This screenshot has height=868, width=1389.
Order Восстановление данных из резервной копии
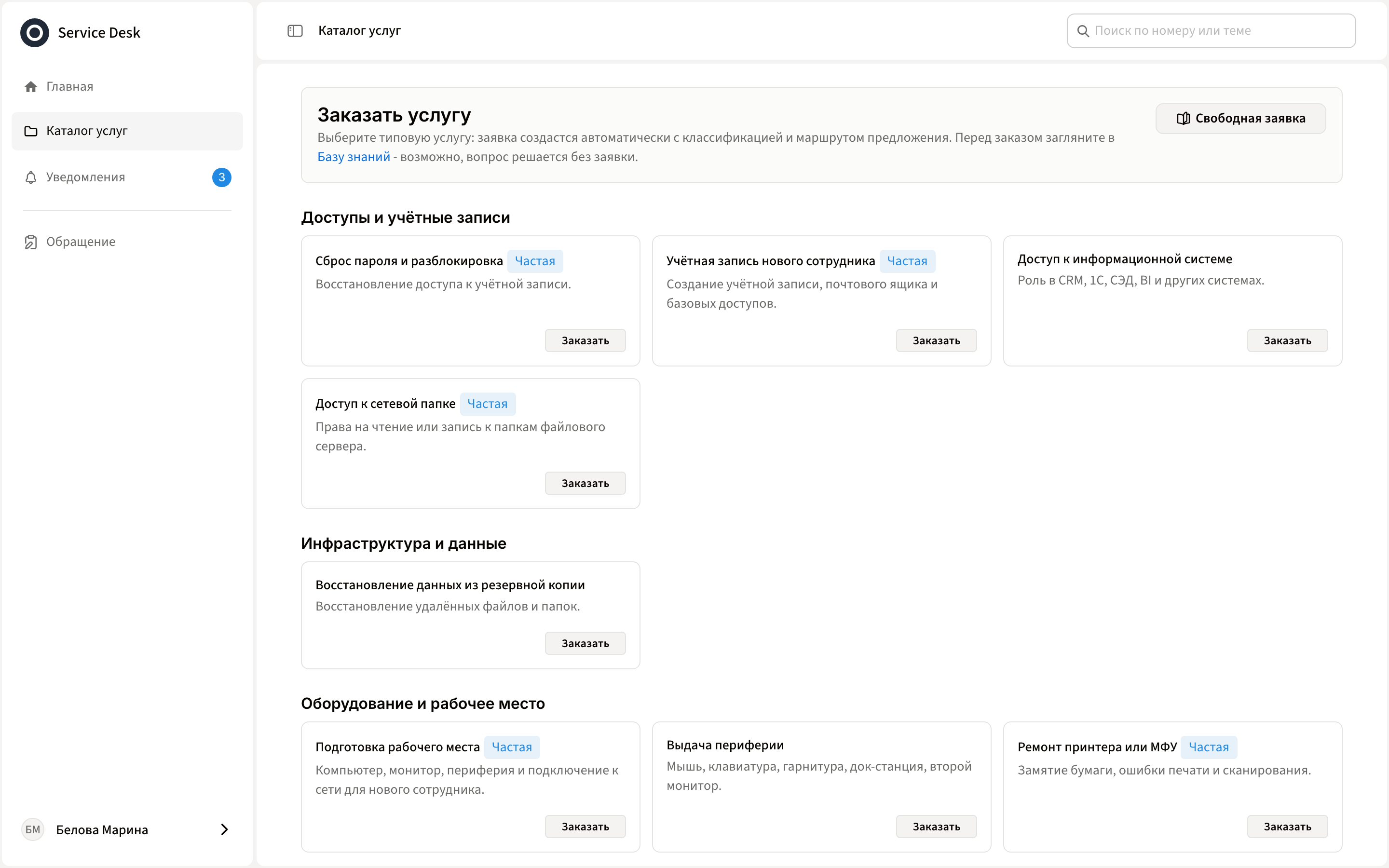pos(585,644)
